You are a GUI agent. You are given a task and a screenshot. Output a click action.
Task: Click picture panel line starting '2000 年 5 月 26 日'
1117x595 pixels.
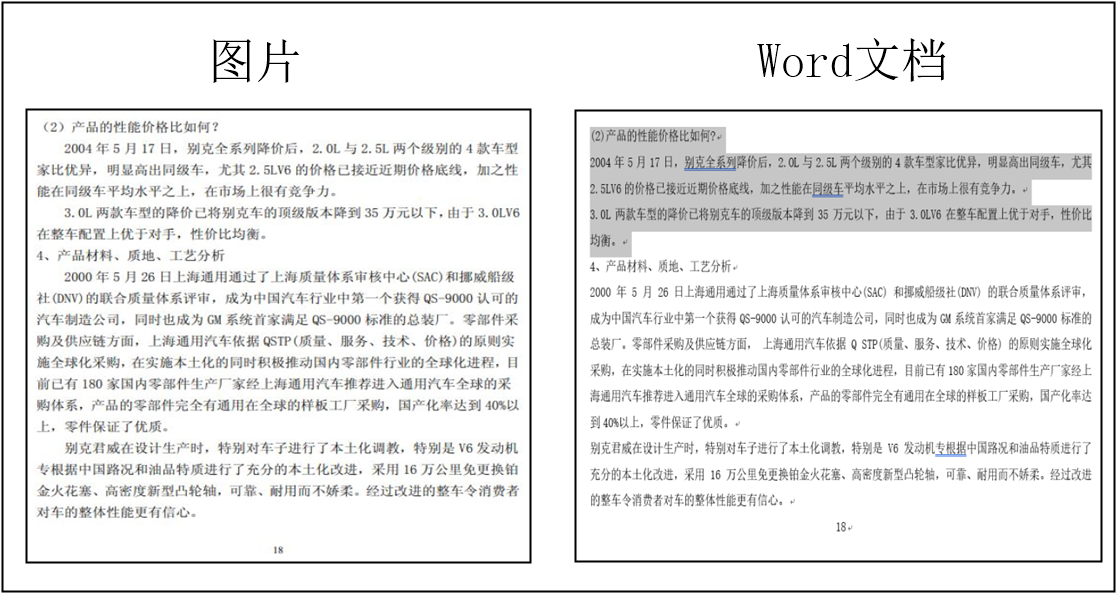point(291,276)
